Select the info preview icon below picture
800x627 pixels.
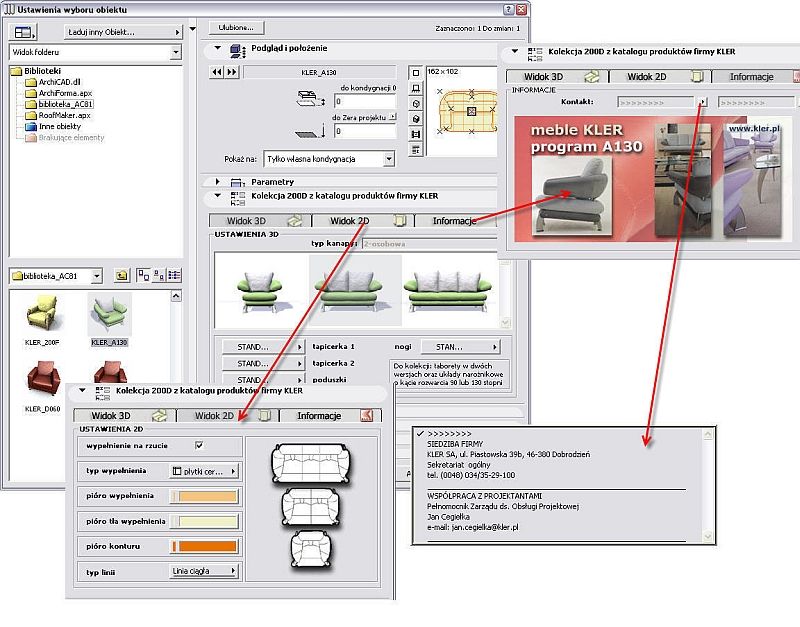[416, 149]
